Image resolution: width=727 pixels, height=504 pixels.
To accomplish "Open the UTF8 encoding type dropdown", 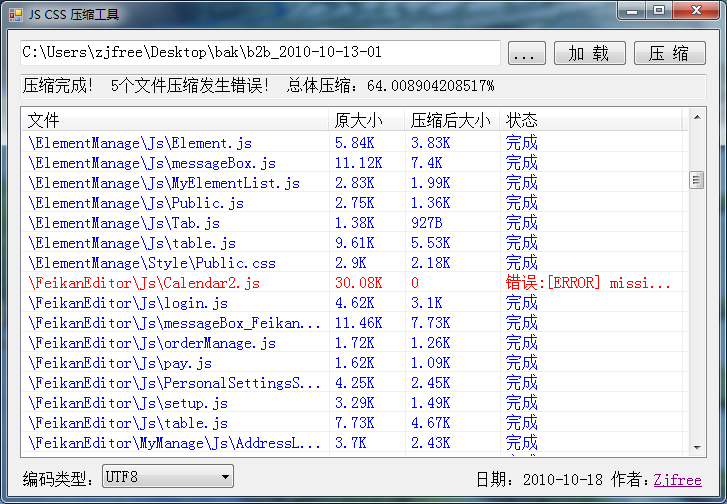I will click(167, 477).
